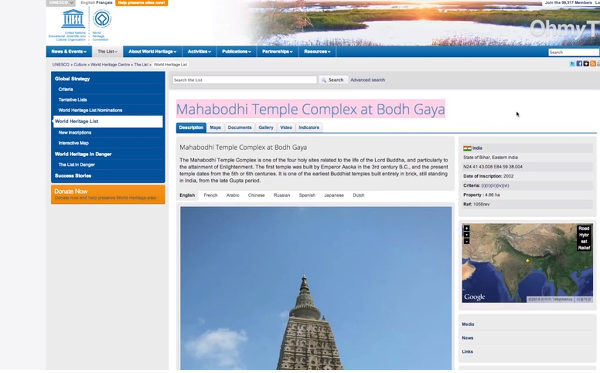Click the India flag icon

467,148
